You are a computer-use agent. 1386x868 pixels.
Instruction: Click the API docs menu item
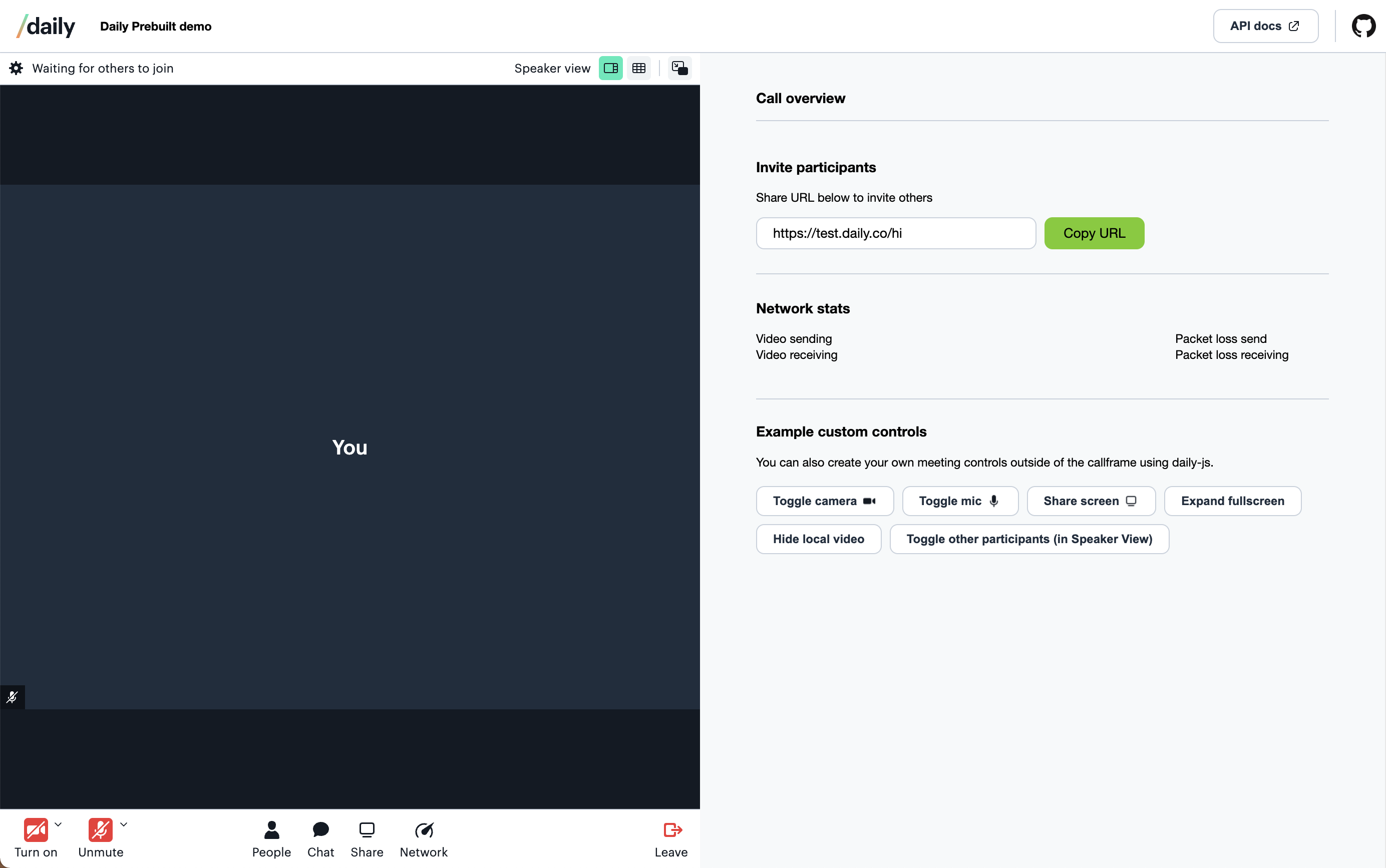point(1266,27)
